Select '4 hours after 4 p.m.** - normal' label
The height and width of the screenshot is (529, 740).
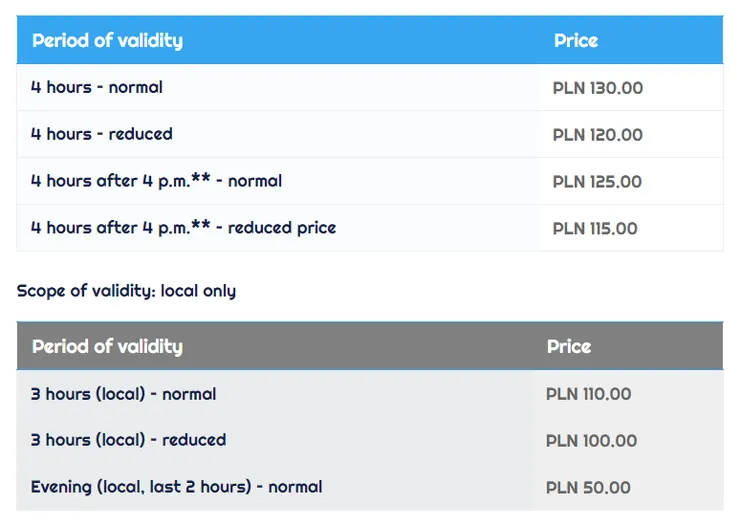tap(156, 181)
